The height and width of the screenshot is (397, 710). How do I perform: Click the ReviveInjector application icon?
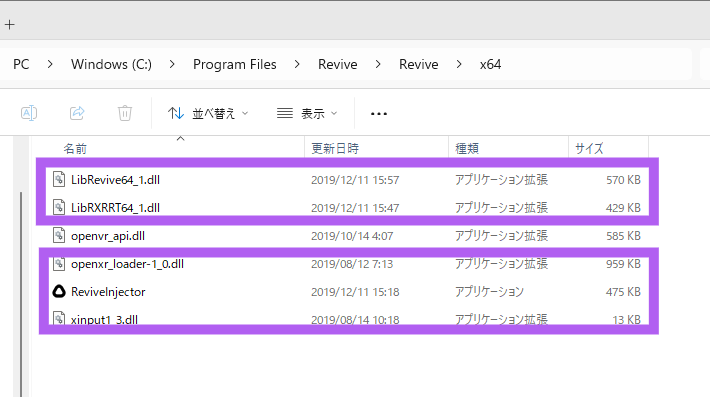tap(59, 292)
